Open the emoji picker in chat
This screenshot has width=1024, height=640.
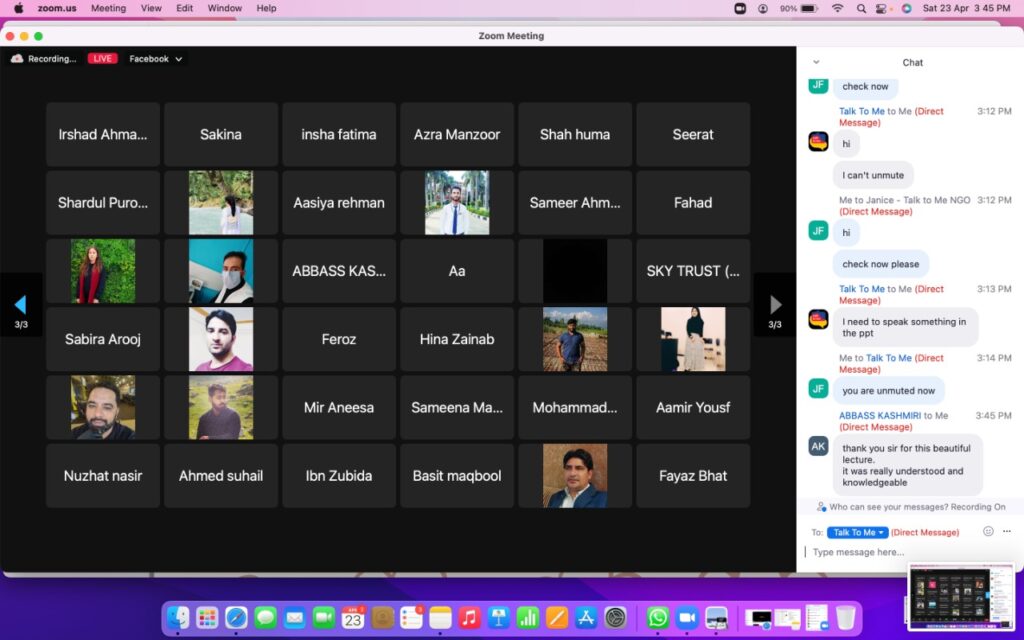[x=988, y=532]
